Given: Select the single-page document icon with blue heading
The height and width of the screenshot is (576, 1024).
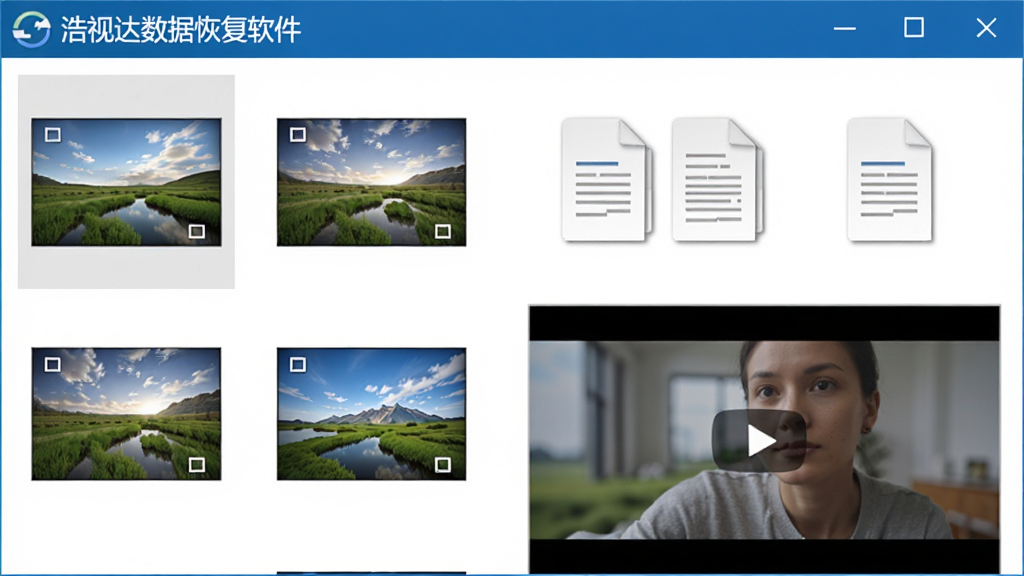Looking at the screenshot, I should 889,180.
